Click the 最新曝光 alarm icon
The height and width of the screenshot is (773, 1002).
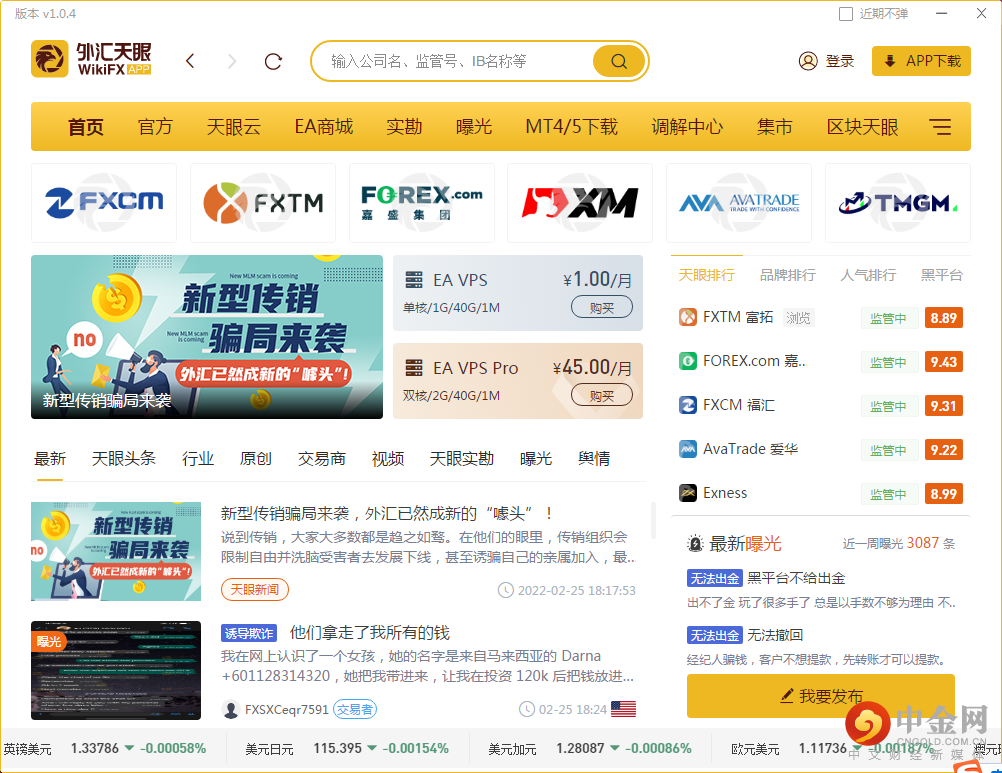[x=695, y=544]
